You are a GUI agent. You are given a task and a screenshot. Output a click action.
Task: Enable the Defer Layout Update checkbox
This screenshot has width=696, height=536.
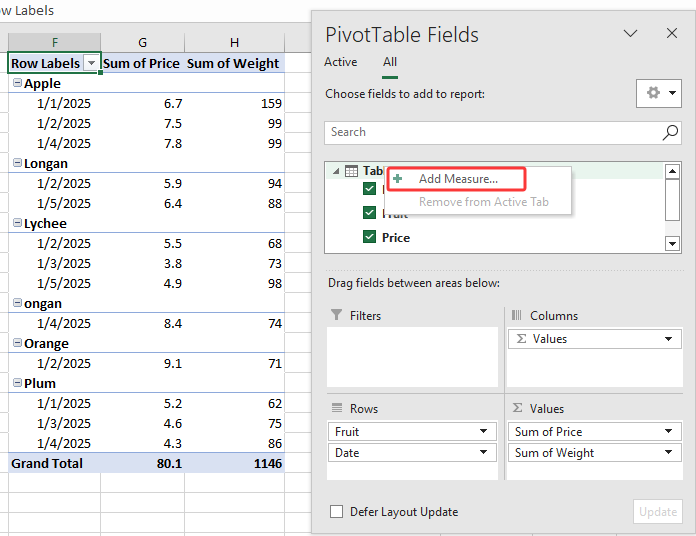(x=336, y=512)
